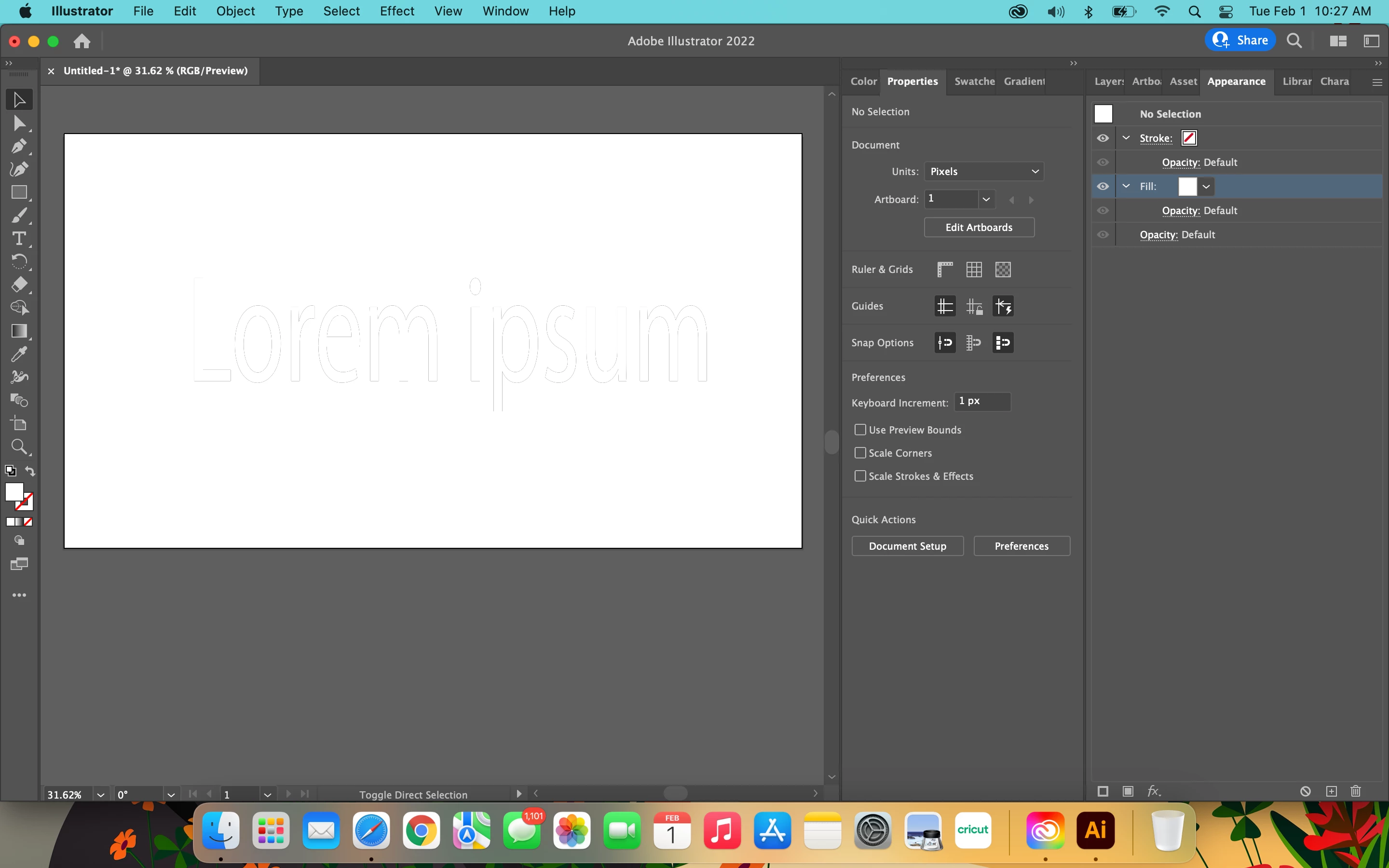Show the grid in Ruler & Grids
This screenshot has width=1389, height=868.
[974, 269]
